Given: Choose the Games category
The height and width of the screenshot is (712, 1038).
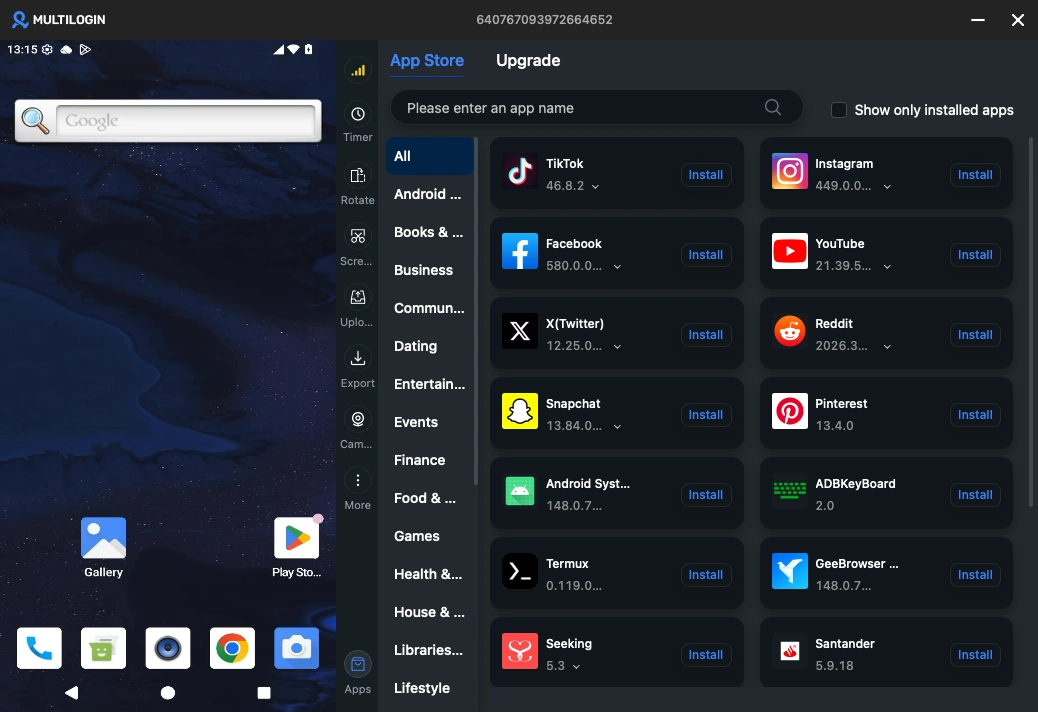Looking at the screenshot, I should (430, 536).
